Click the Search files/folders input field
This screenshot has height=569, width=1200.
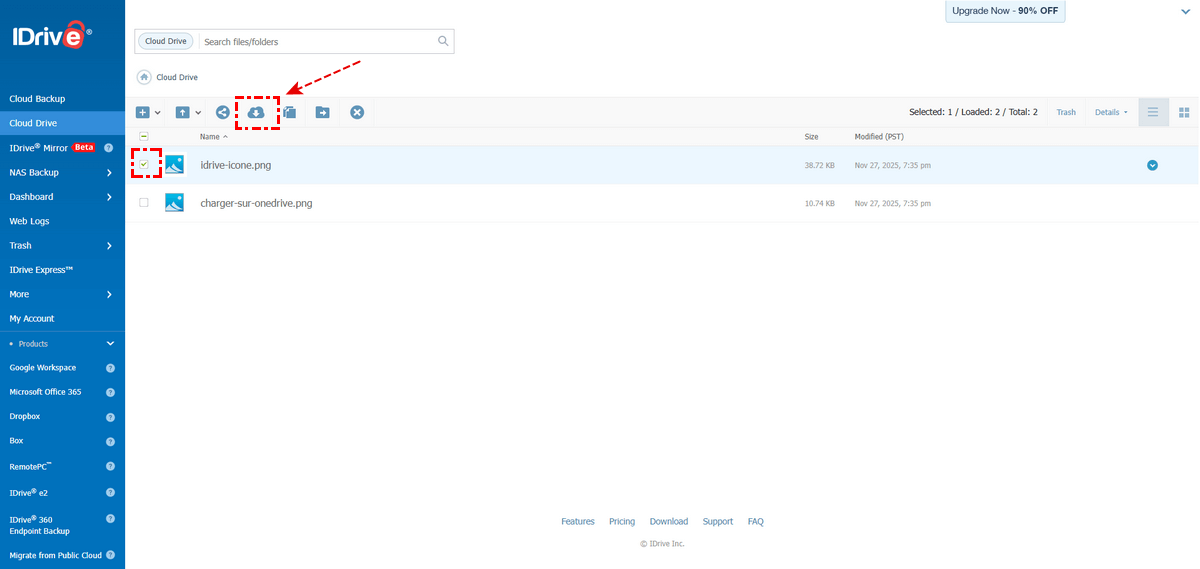pos(318,42)
